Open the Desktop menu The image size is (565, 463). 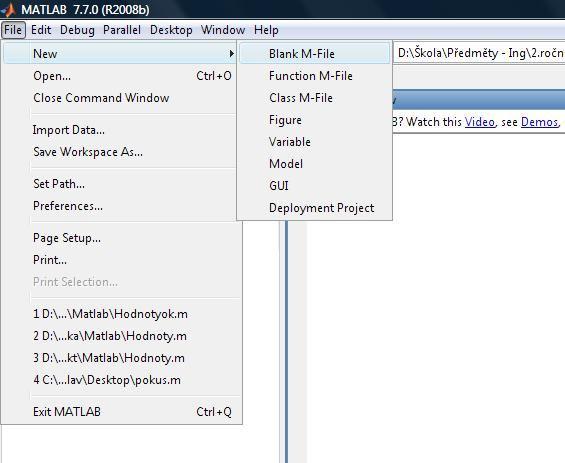click(171, 30)
